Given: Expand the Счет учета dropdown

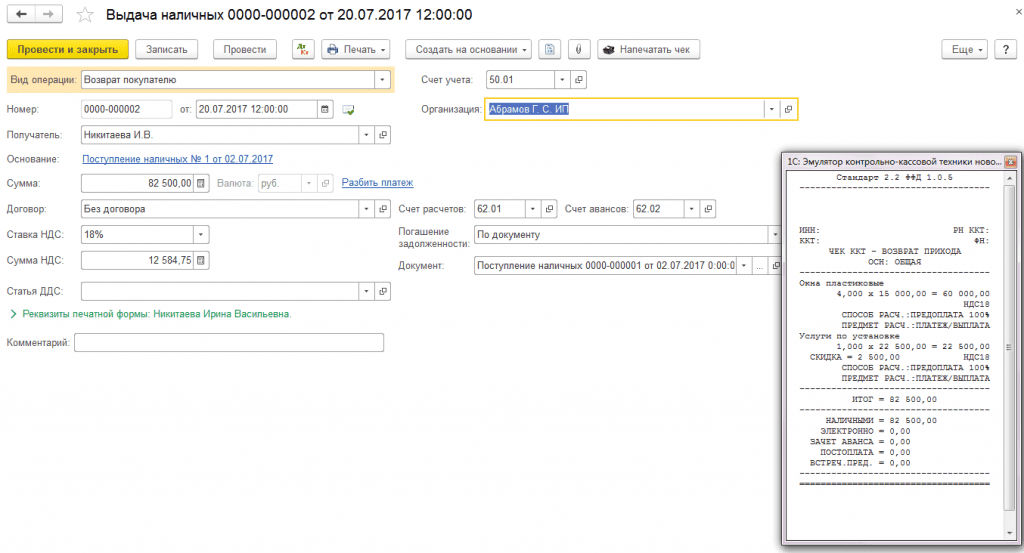Looking at the screenshot, I should (562, 80).
